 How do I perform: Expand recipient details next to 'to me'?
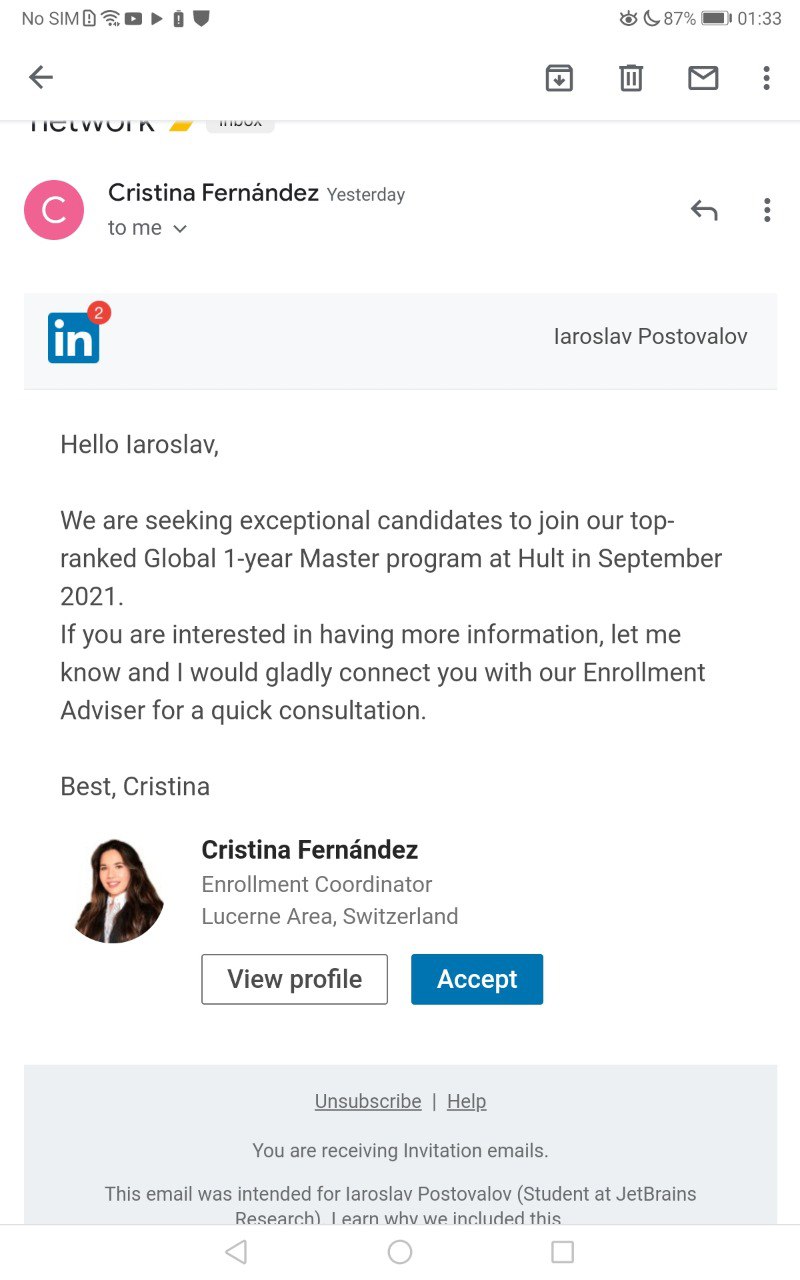180,229
